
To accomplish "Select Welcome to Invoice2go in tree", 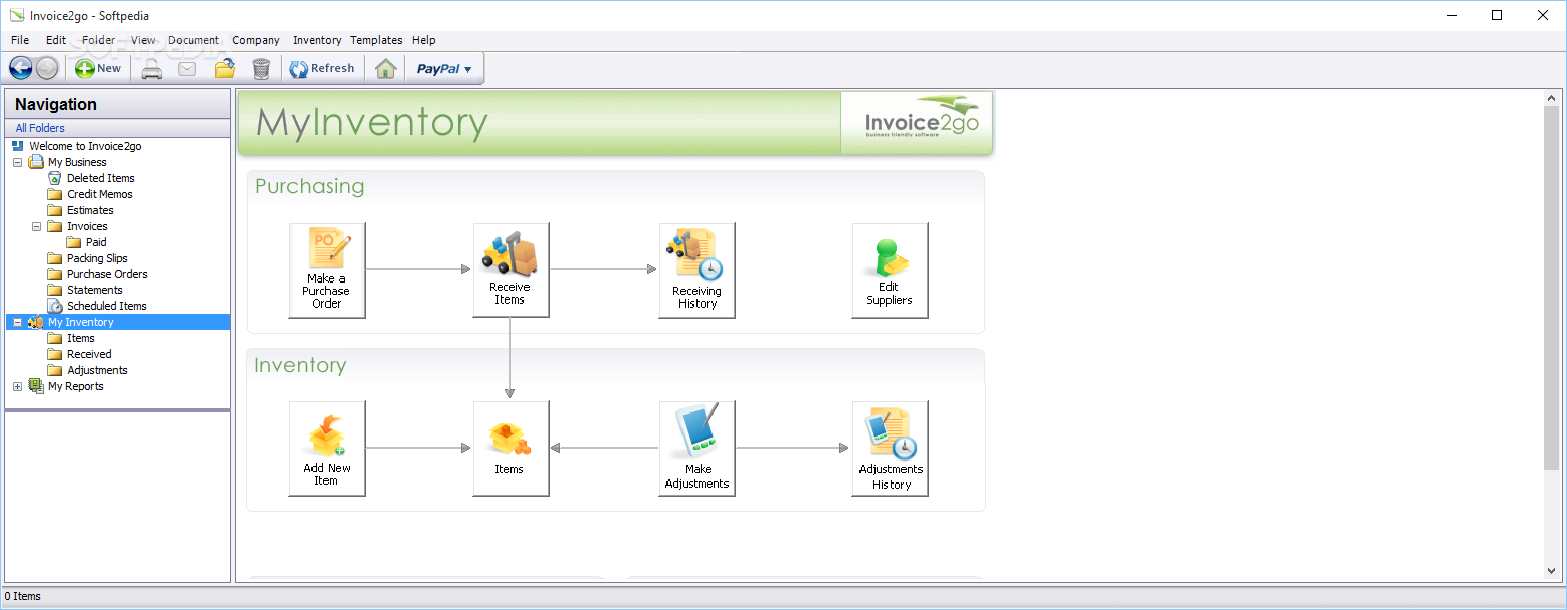I will 85,146.
